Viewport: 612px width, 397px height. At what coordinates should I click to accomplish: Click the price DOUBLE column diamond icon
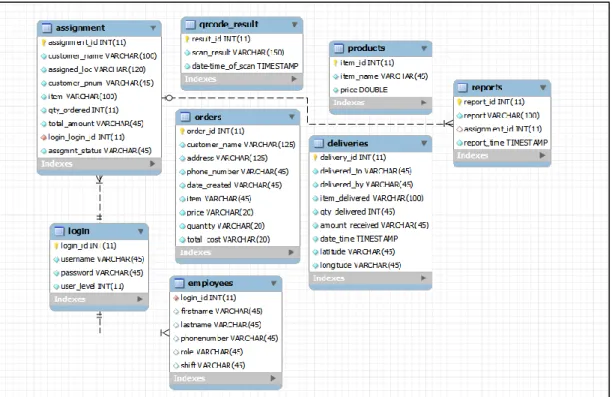point(336,90)
